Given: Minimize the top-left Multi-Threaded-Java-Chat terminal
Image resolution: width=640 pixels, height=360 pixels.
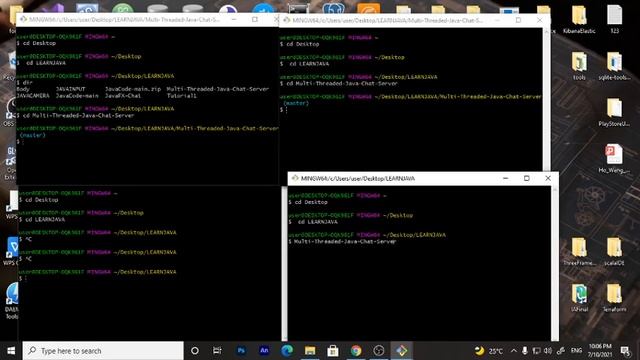Looking at the screenshot, I should [234, 19].
